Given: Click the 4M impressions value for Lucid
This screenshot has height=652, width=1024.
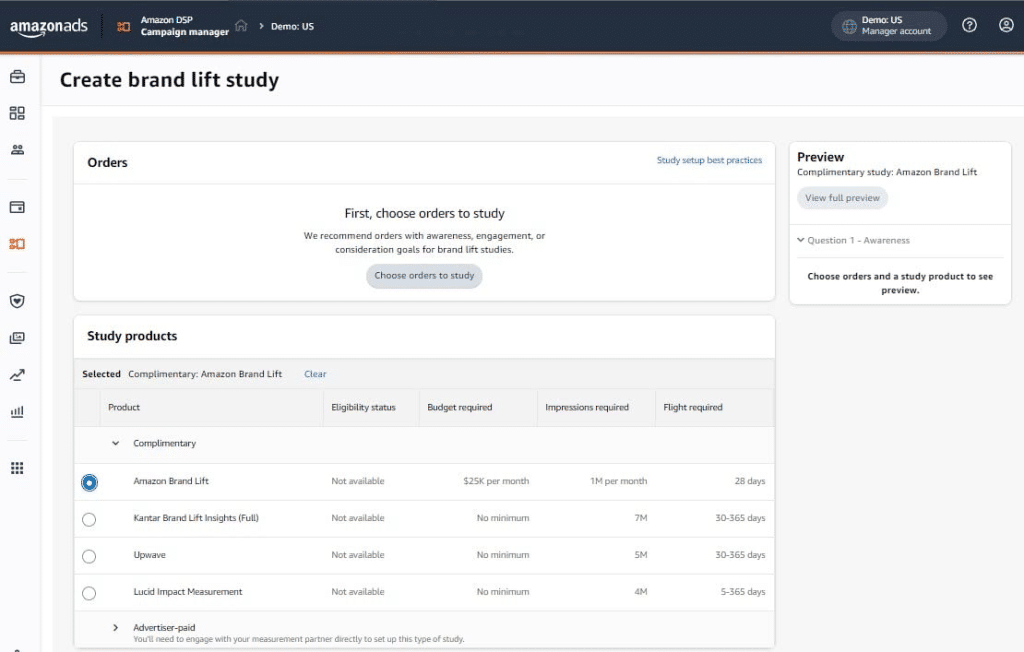Looking at the screenshot, I should (641, 592).
